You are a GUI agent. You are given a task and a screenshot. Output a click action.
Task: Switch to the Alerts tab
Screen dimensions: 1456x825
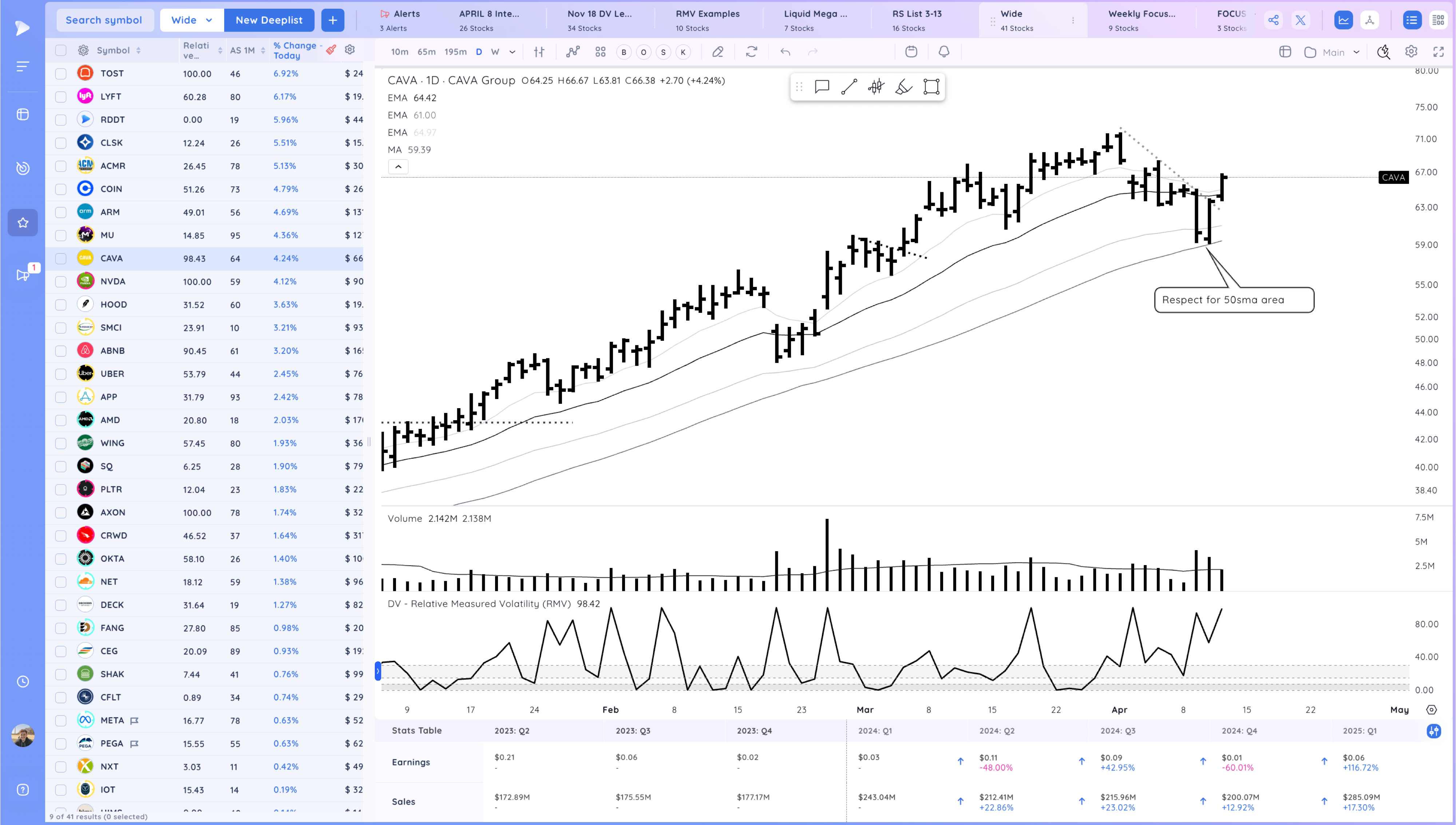[x=401, y=20]
